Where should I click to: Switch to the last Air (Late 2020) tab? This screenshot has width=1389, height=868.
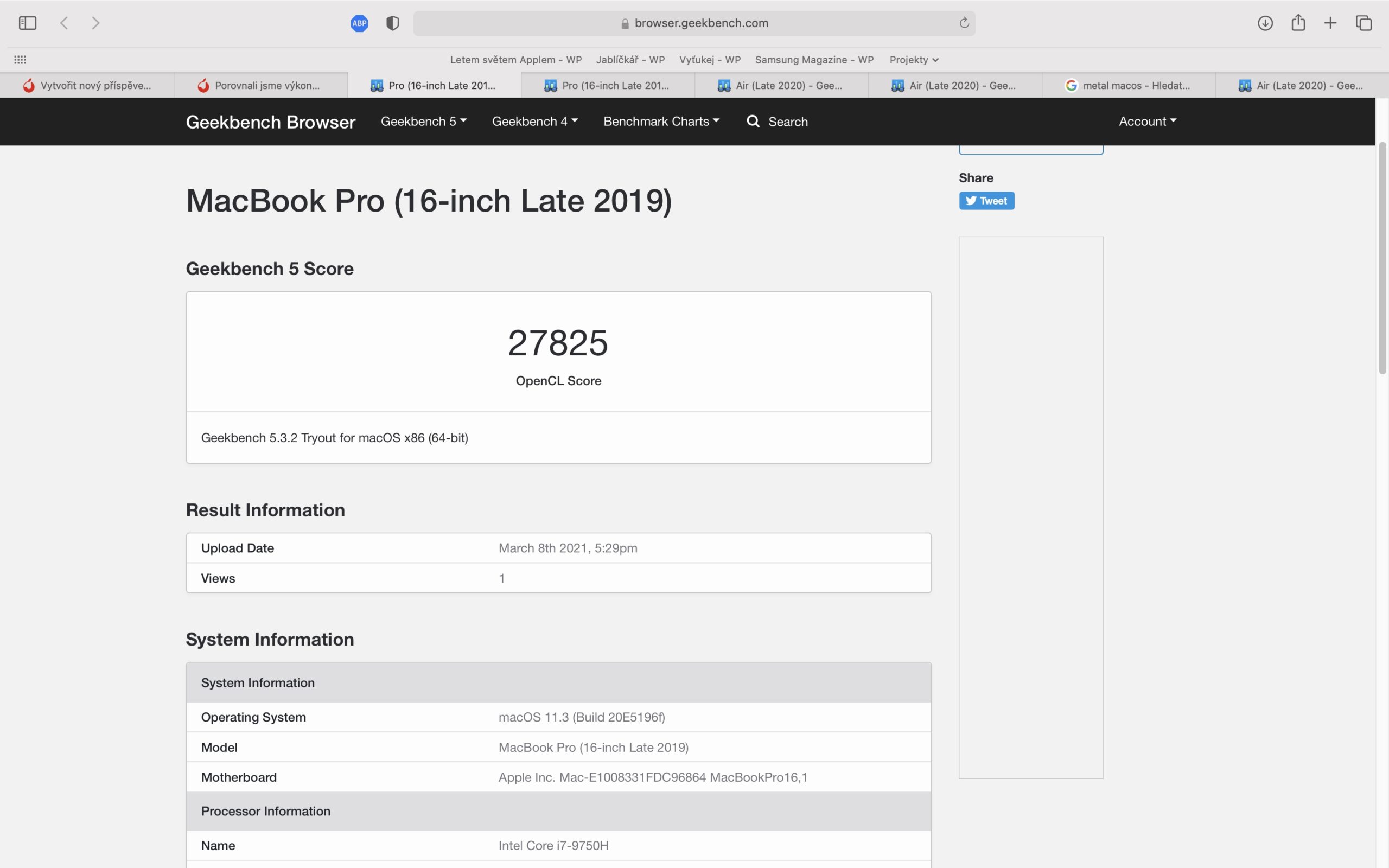coord(1301,86)
